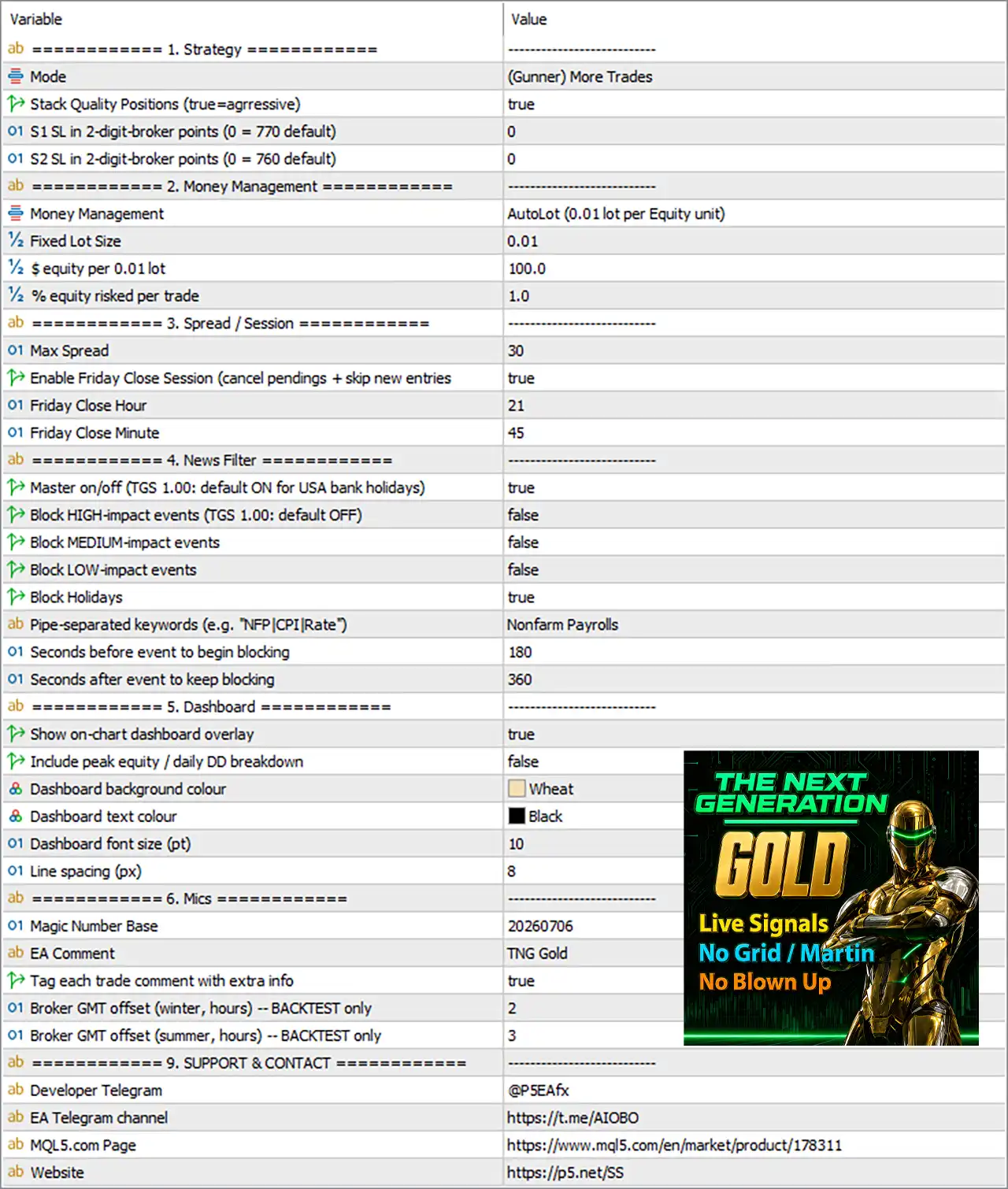Toggle Include peak equity / daily DD value

tap(523, 761)
